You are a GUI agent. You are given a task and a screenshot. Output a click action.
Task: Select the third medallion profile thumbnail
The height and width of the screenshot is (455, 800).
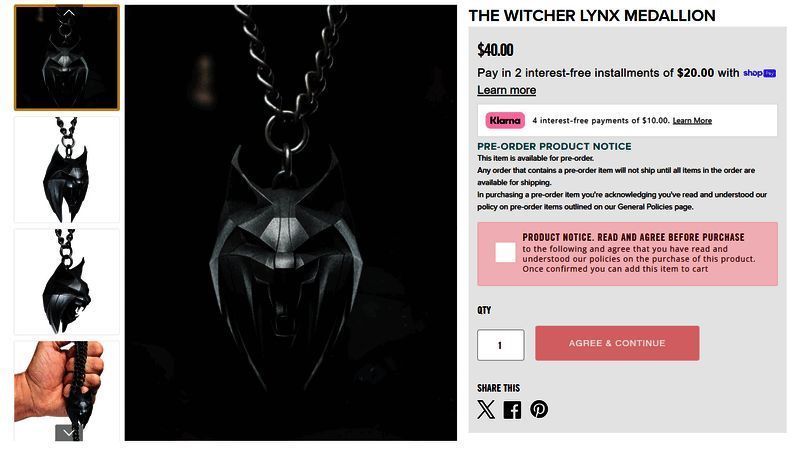(x=67, y=282)
